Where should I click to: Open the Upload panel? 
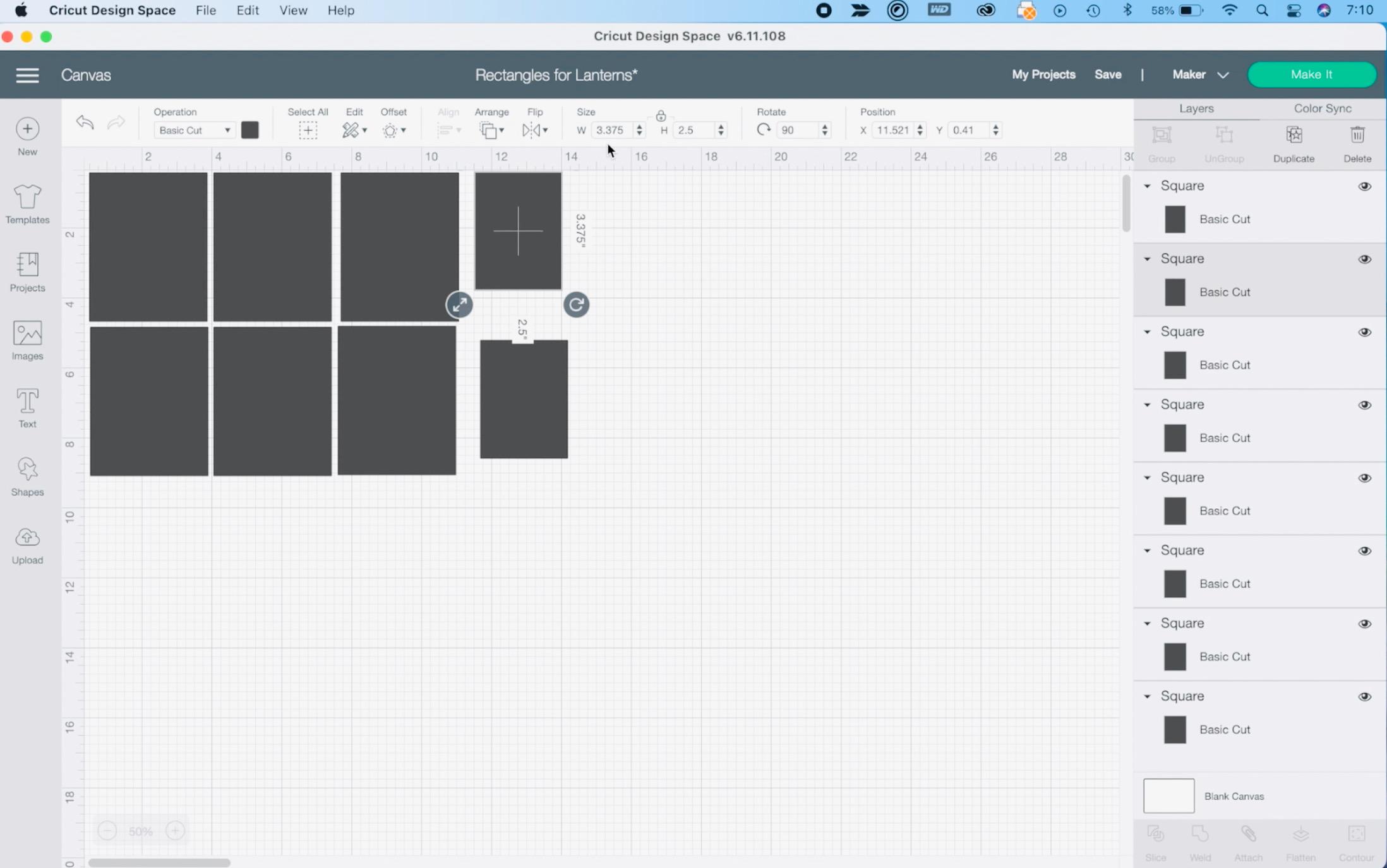(x=27, y=544)
